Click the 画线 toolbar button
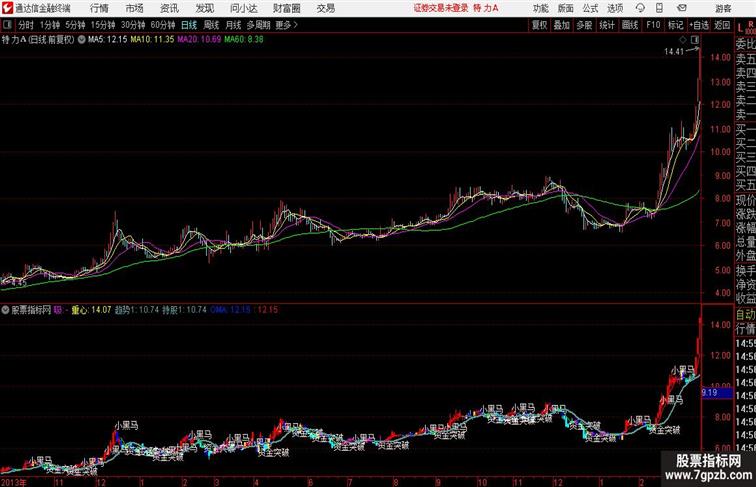 pyautogui.click(x=630, y=25)
